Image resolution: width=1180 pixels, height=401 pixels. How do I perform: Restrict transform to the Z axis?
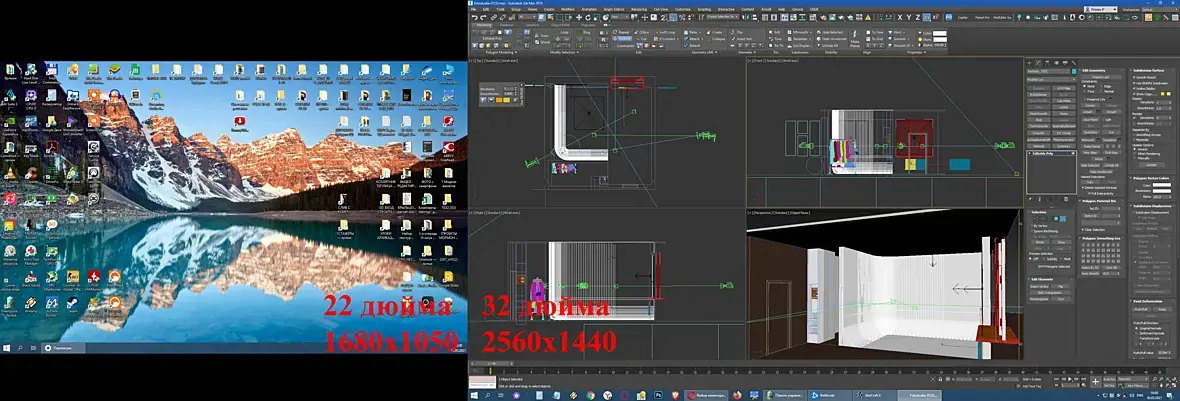(917, 17)
